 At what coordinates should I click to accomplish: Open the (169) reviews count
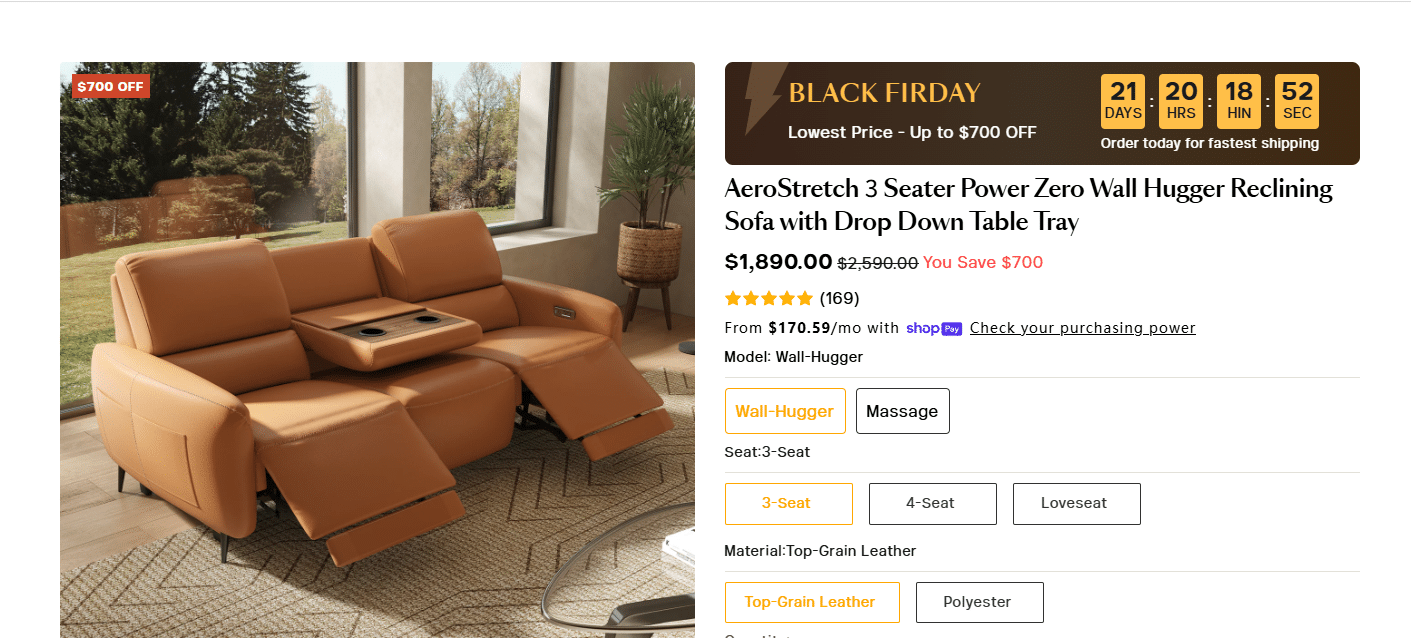tap(839, 298)
